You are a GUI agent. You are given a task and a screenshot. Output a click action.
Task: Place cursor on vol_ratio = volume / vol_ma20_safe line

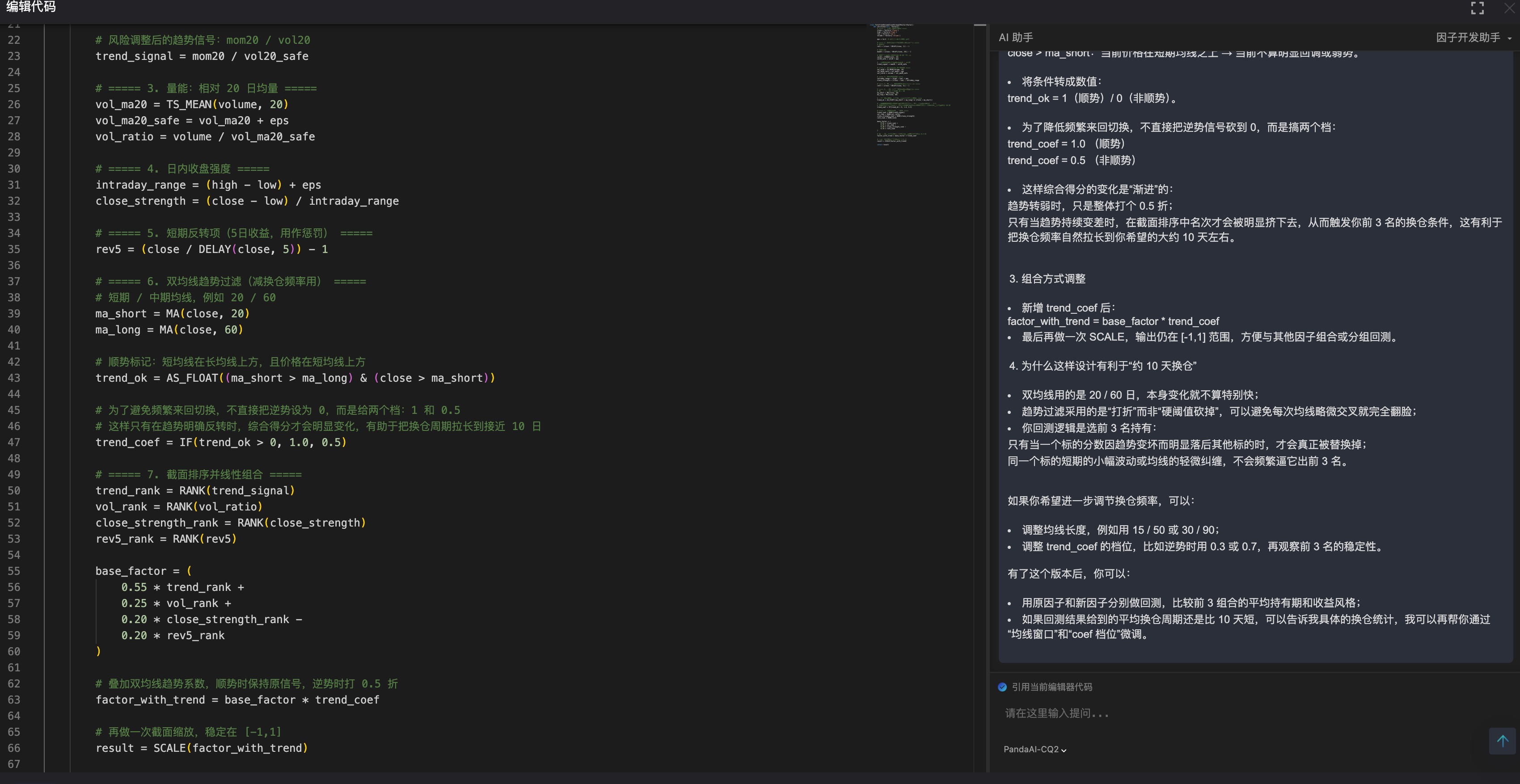(x=205, y=136)
